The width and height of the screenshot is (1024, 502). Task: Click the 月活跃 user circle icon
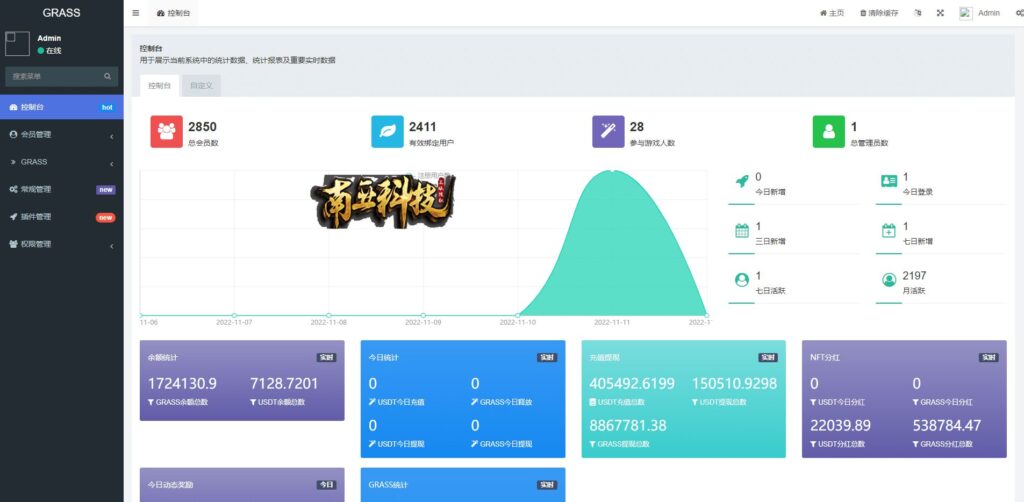point(889,279)
